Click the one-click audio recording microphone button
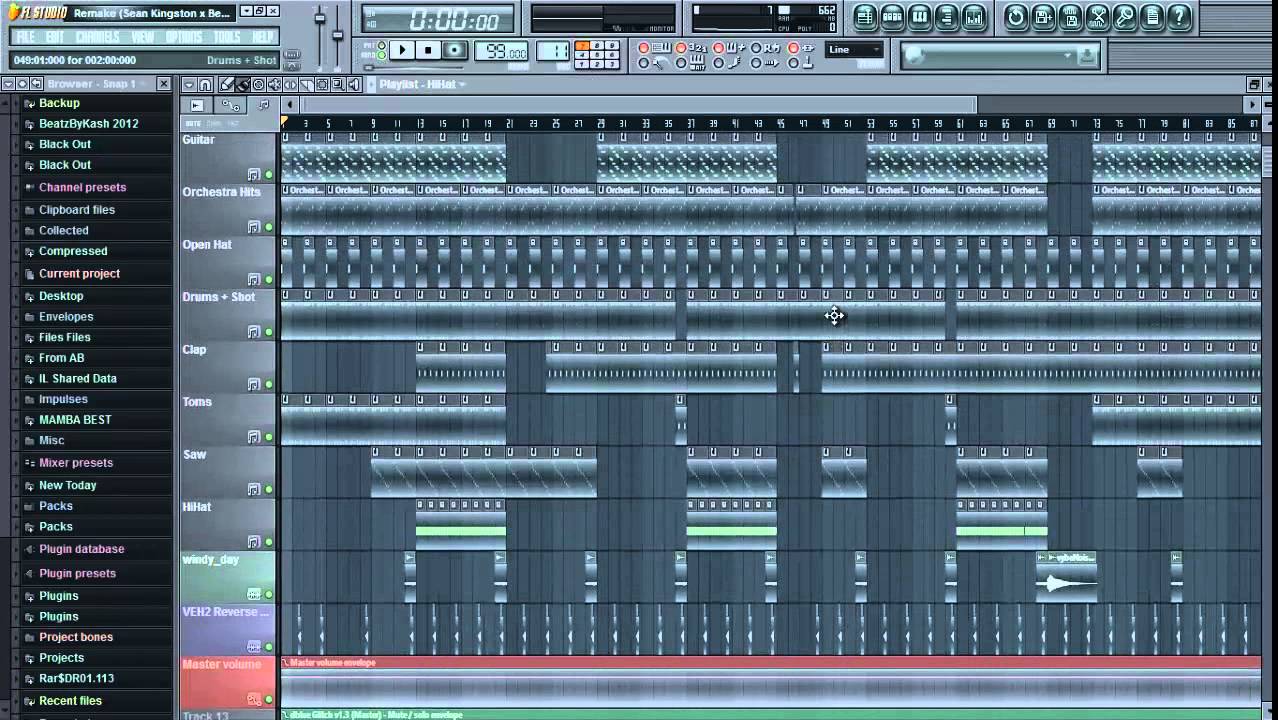This screenshot has height=720, width=1278. pos(1124,17)
